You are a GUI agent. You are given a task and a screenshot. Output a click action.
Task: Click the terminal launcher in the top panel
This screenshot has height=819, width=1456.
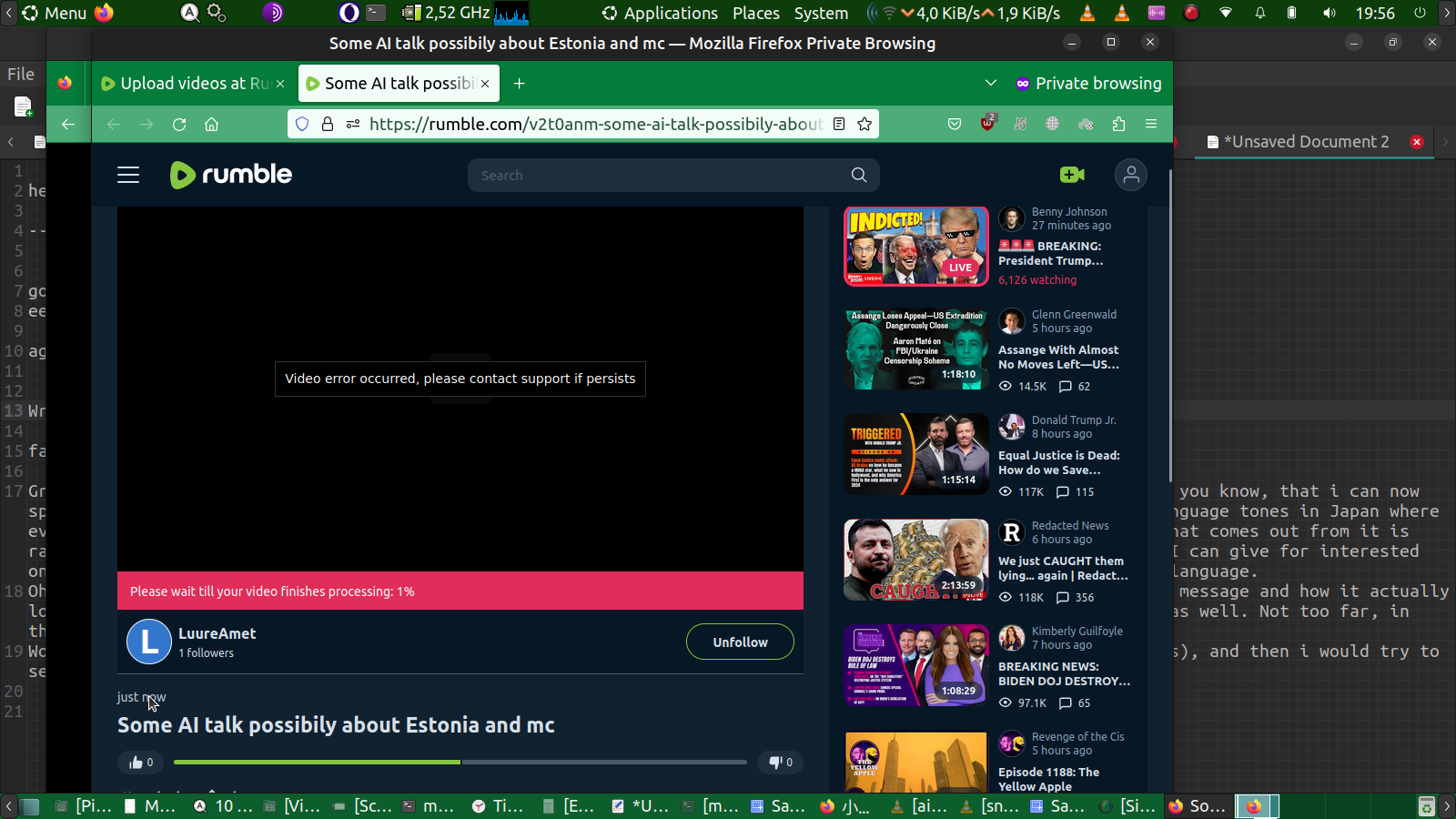pyautogui.click(x=376, y=13)
